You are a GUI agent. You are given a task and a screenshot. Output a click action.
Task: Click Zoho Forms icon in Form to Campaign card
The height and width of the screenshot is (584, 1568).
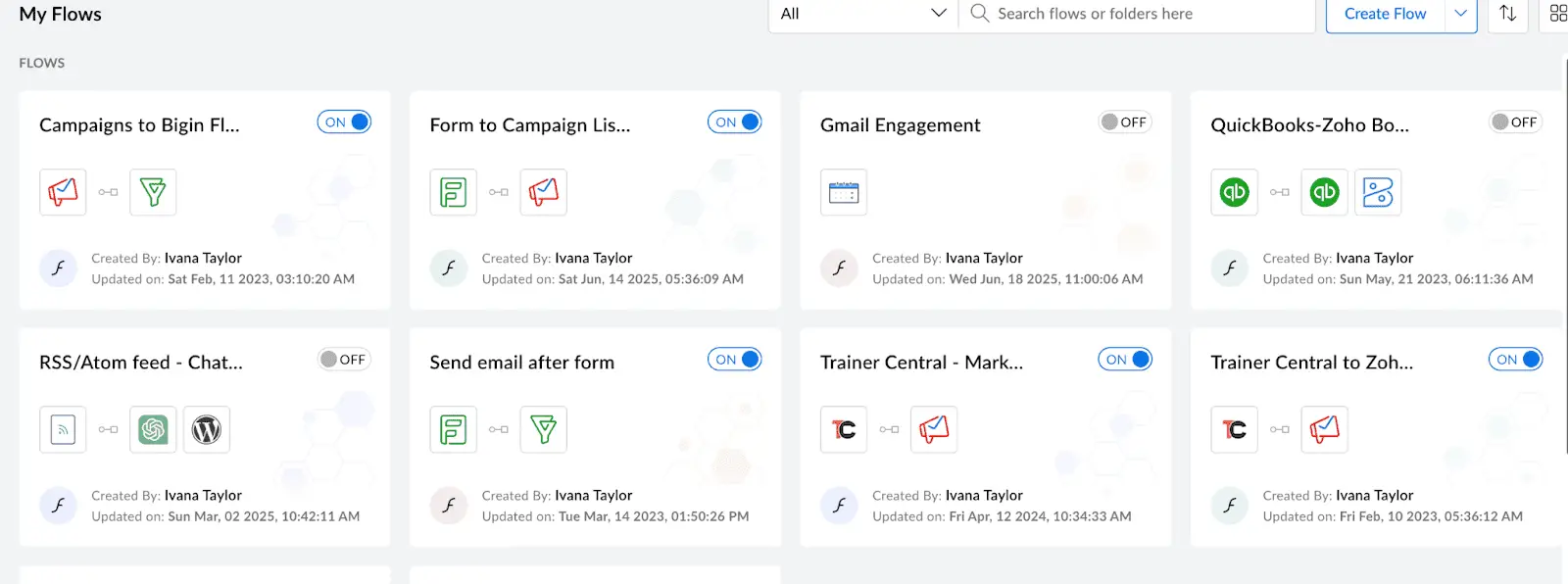click(453, 192)
